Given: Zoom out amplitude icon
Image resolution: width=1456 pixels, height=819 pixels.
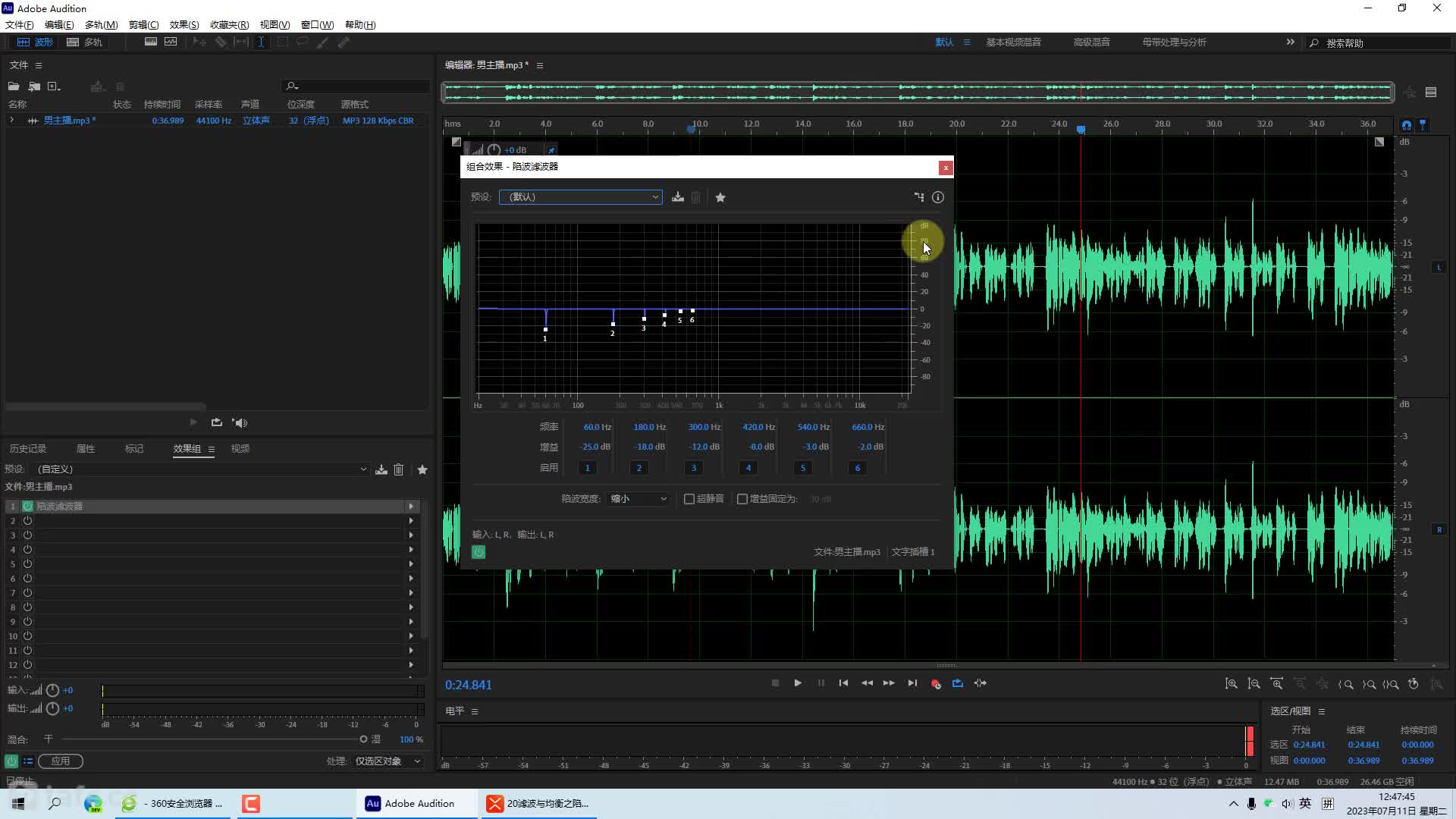Looking at the screenshot, I should pos(1254,684).
